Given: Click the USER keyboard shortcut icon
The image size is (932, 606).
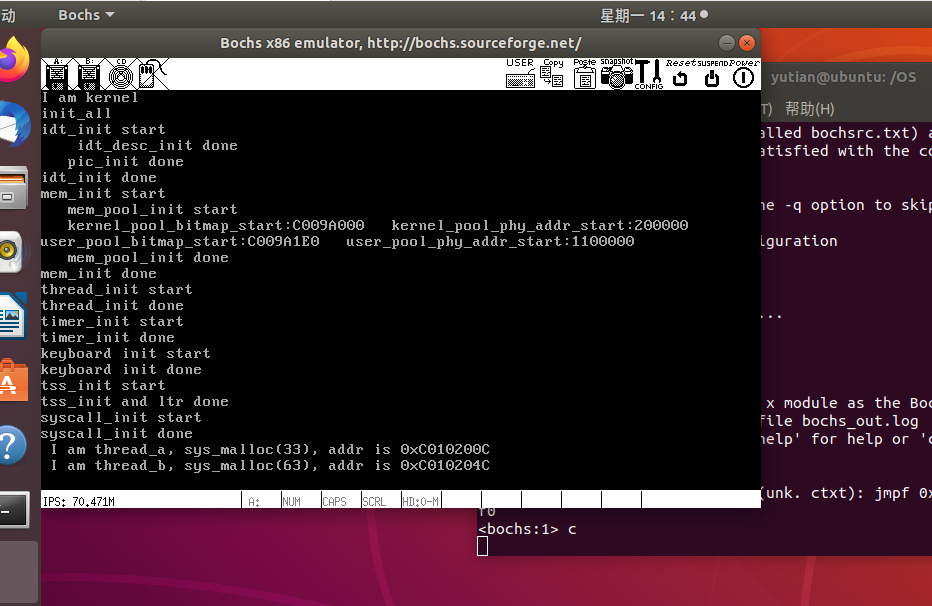Looking at the screenshot, I should click(520, 73).
